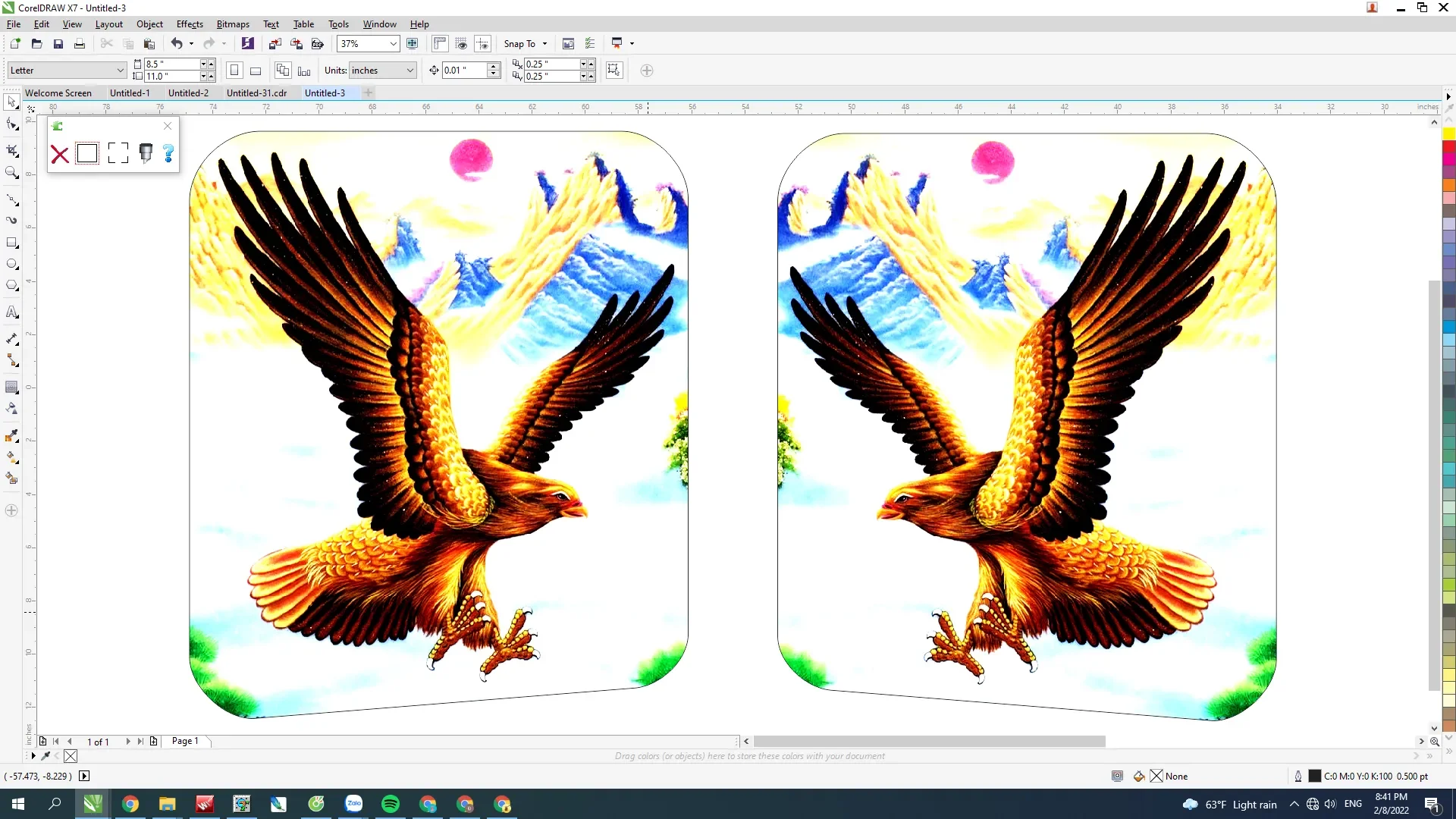1456x819 pixels.
Task: Paste from clipboard using toolbar icon
Action: pyautogui.click(x=149, y=44)
